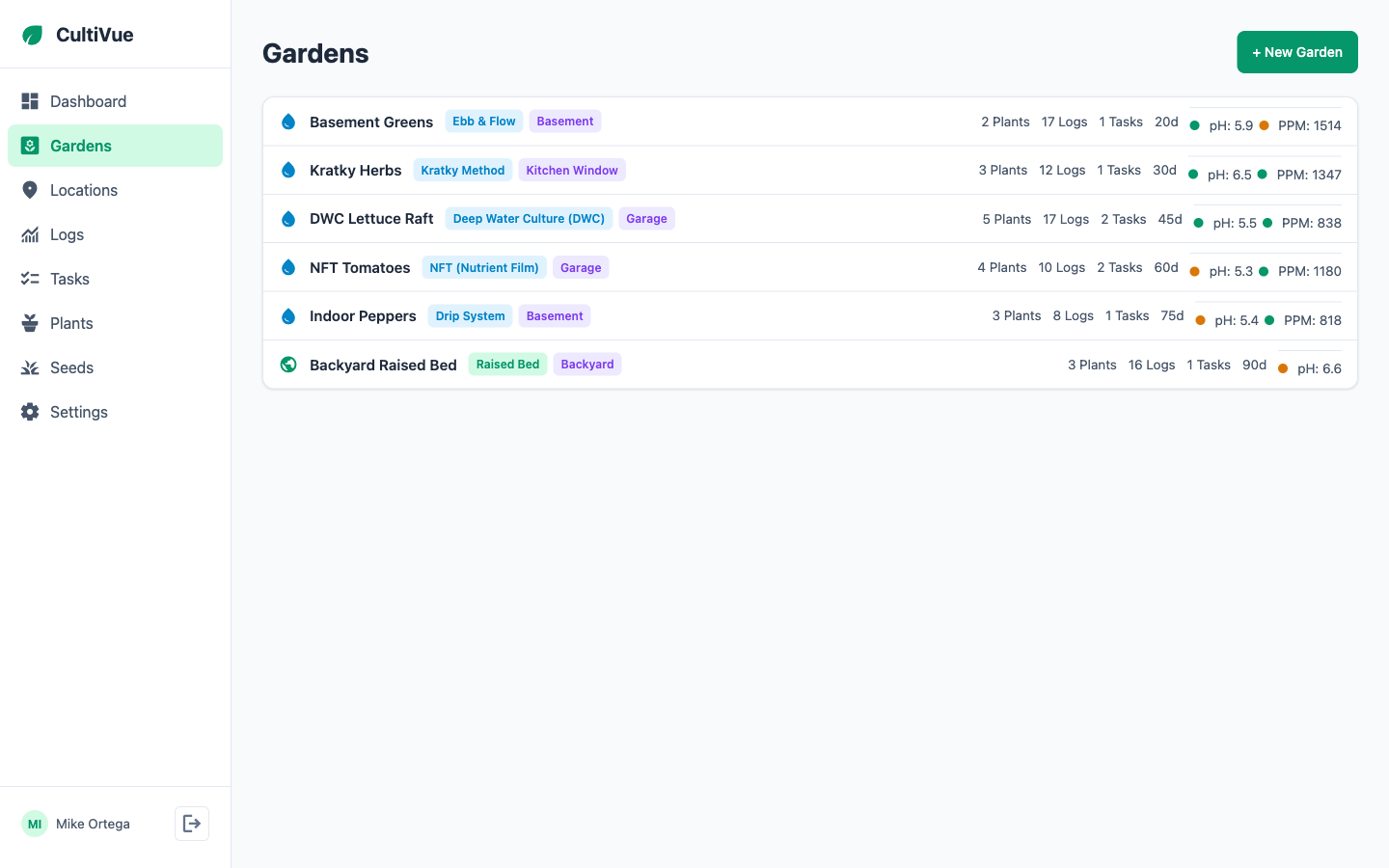The width and height of the screenshot is (1389, 868).
Task: Select the Locations map pin icon
Action: point(30,190)
